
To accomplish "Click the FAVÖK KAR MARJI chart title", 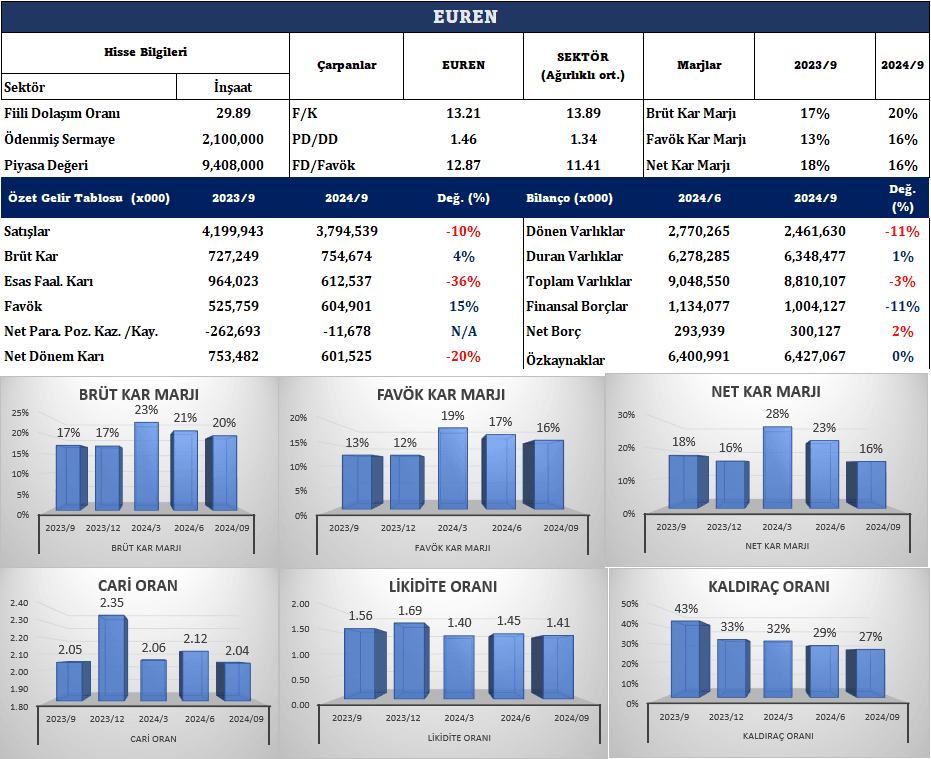I will 441,394.
